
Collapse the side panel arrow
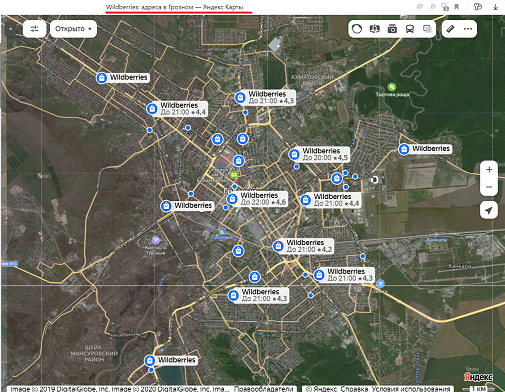(10, 29)
